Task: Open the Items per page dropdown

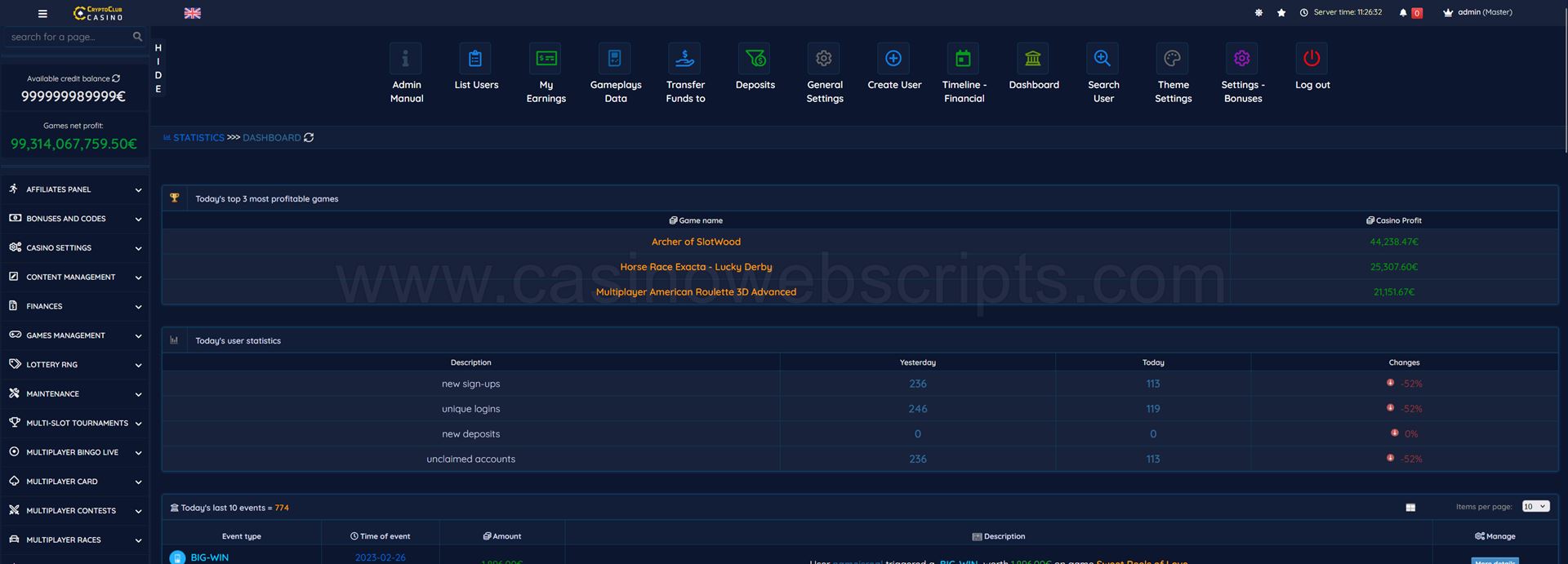Action: [1535, 507]
